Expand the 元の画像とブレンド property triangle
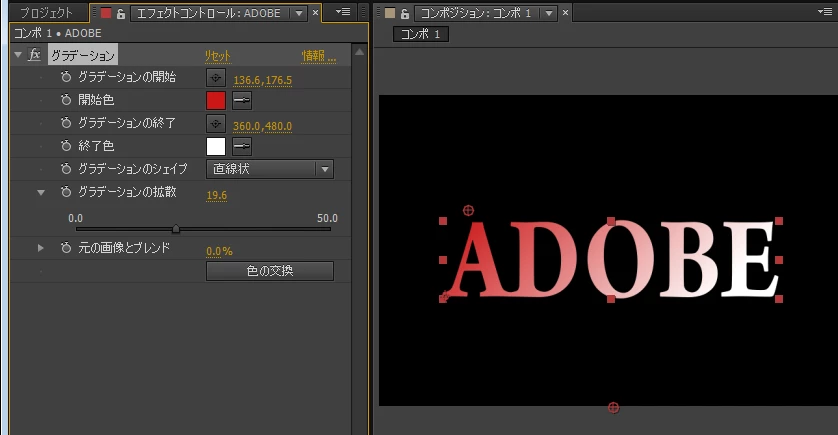The image size is (838, 435). pos(41,248)
